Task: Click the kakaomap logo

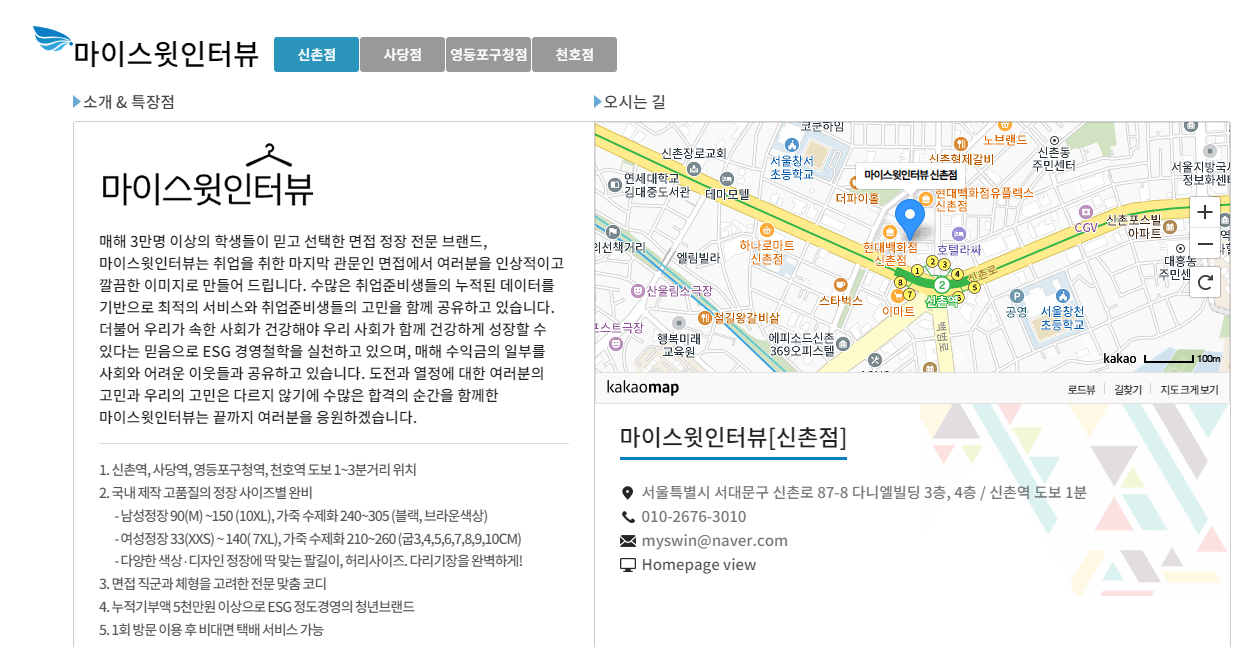Action: [643, 387]
